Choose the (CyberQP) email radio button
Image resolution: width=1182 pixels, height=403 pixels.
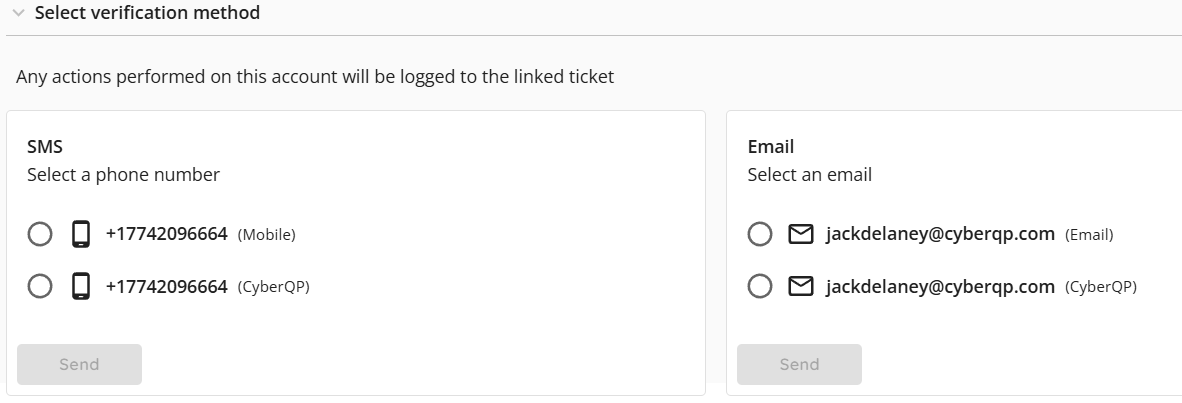click(x=760, y=286)
